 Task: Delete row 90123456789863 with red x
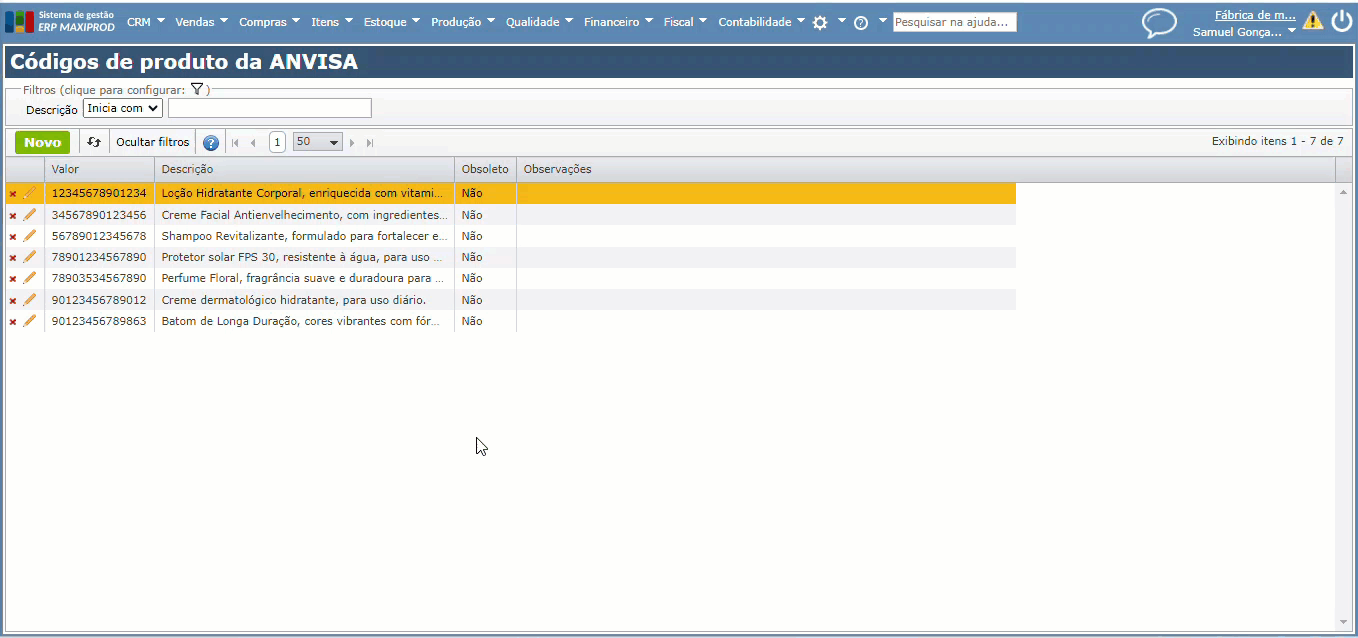click(x=13, y=321)
